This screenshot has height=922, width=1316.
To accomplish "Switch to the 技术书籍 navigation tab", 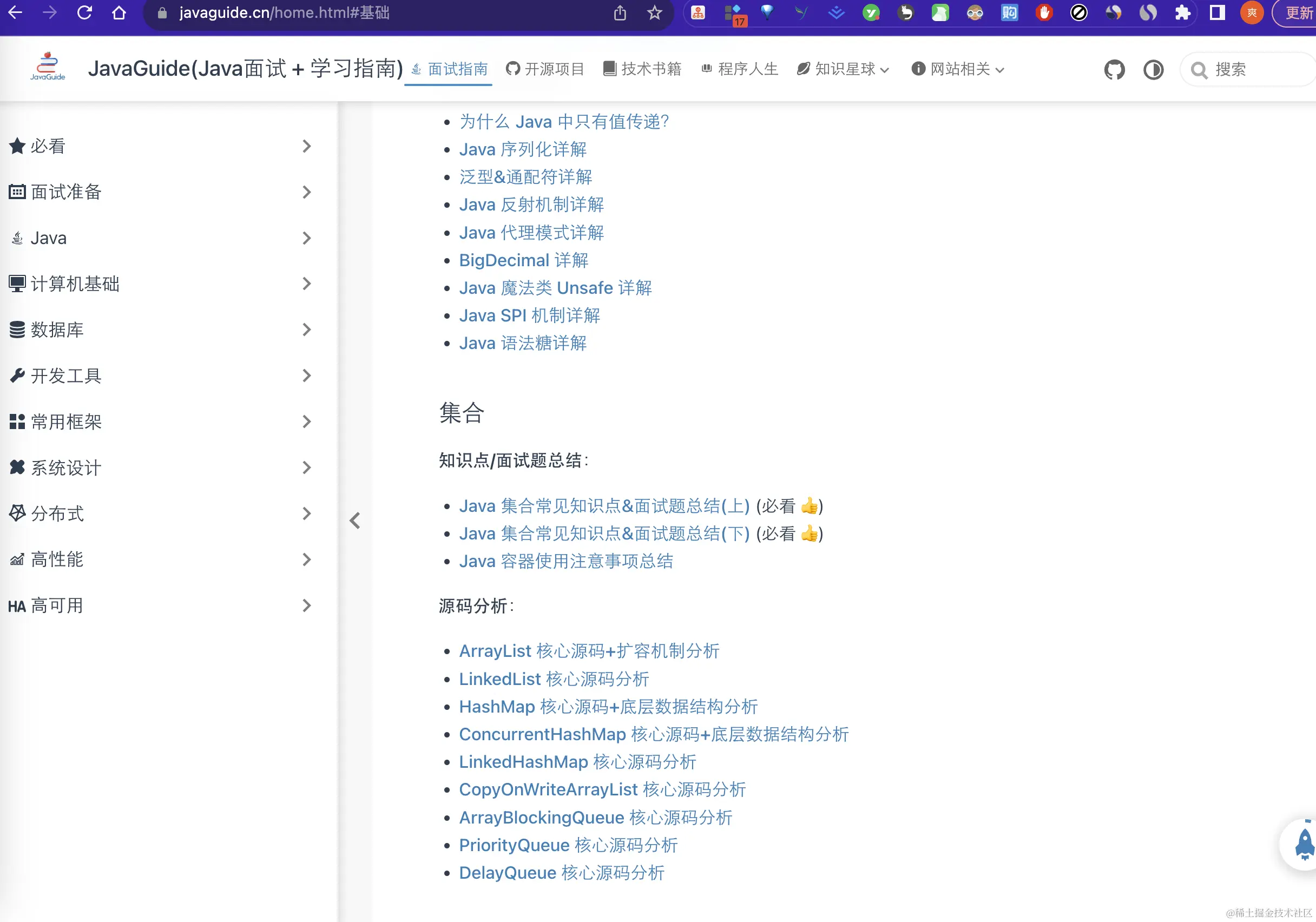I will [x=642, y=69].
